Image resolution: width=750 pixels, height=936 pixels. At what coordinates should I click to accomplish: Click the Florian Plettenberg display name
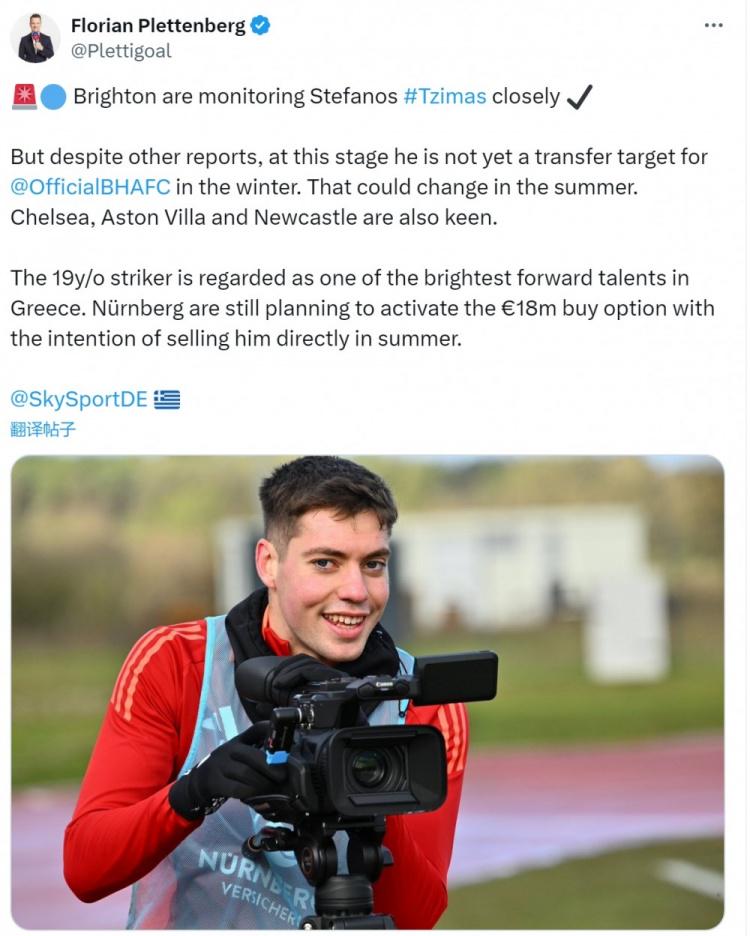(158, 26)
